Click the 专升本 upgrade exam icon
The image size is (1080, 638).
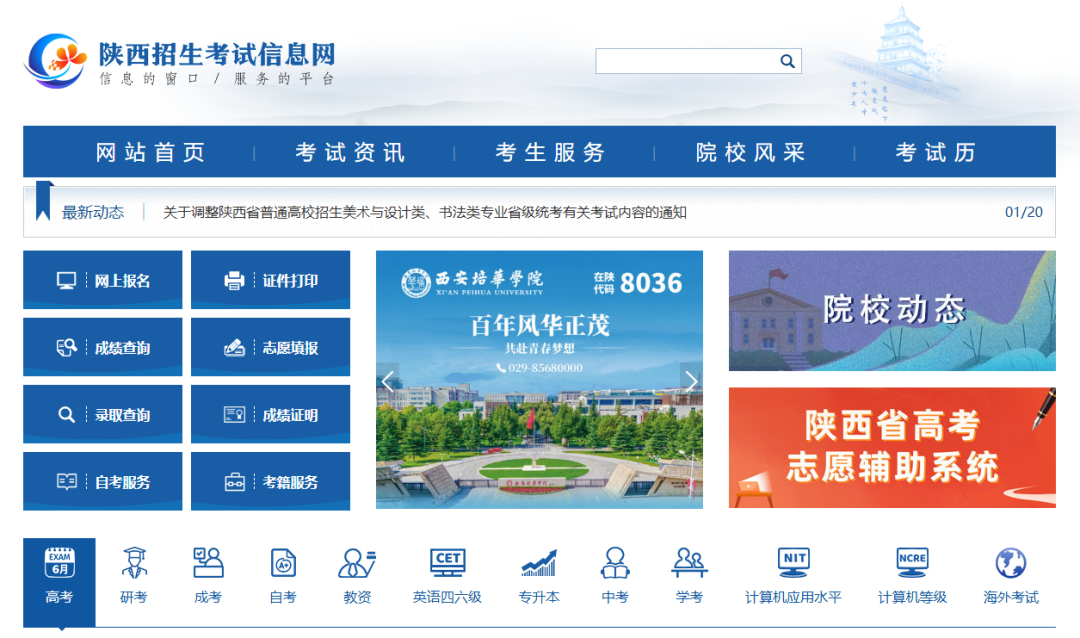tap(539, 575)
